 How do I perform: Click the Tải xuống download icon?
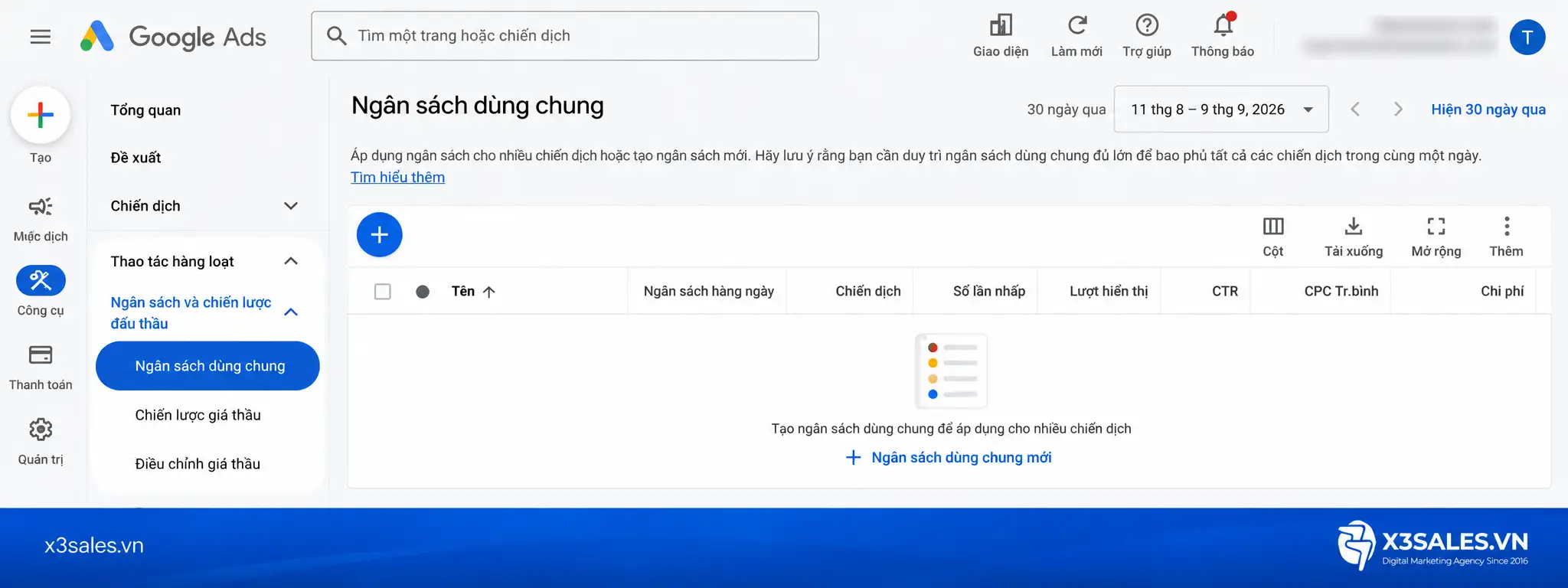click(x=1354, y=237)
